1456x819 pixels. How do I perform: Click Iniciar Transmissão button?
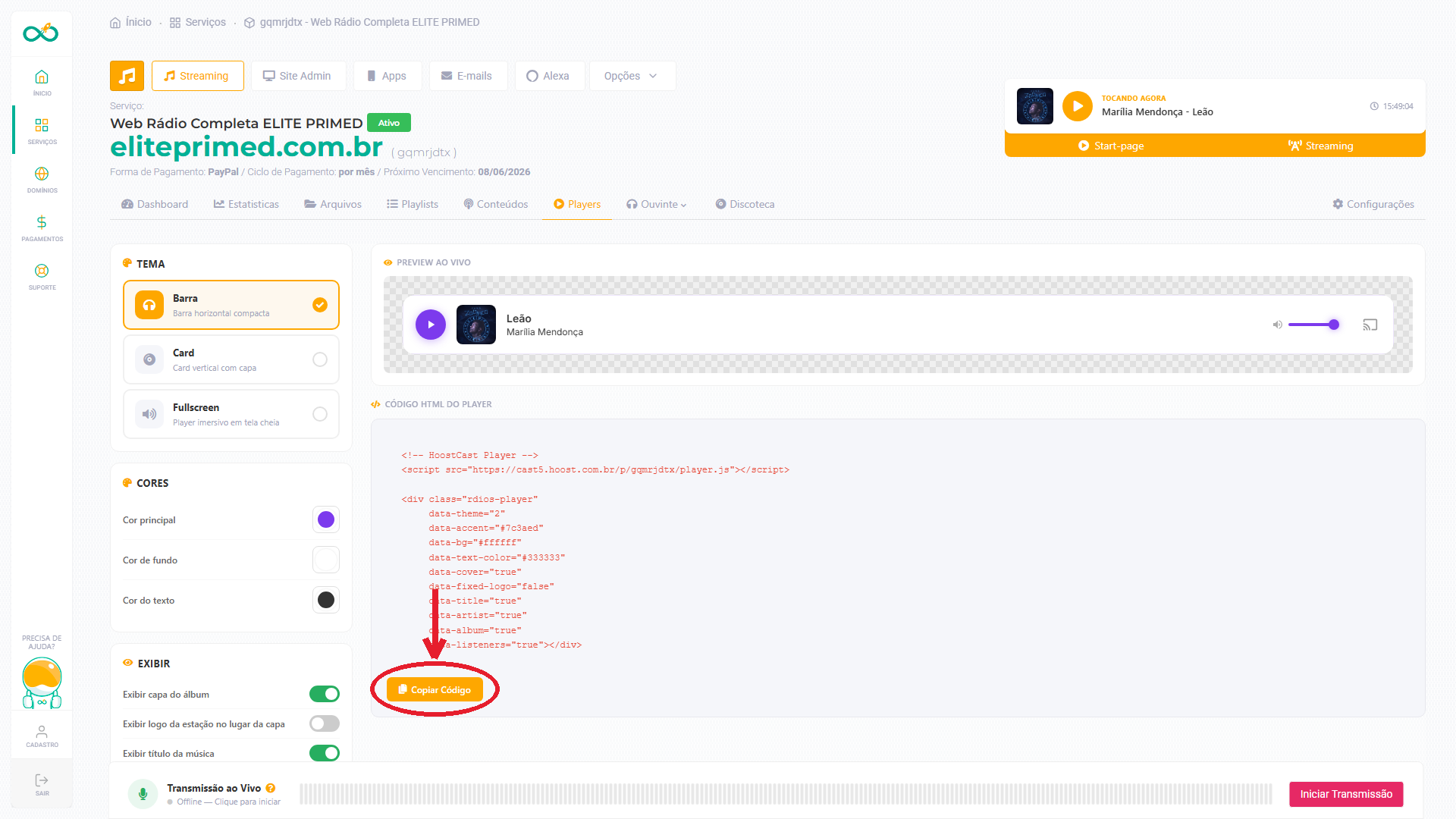point(1346,794)
